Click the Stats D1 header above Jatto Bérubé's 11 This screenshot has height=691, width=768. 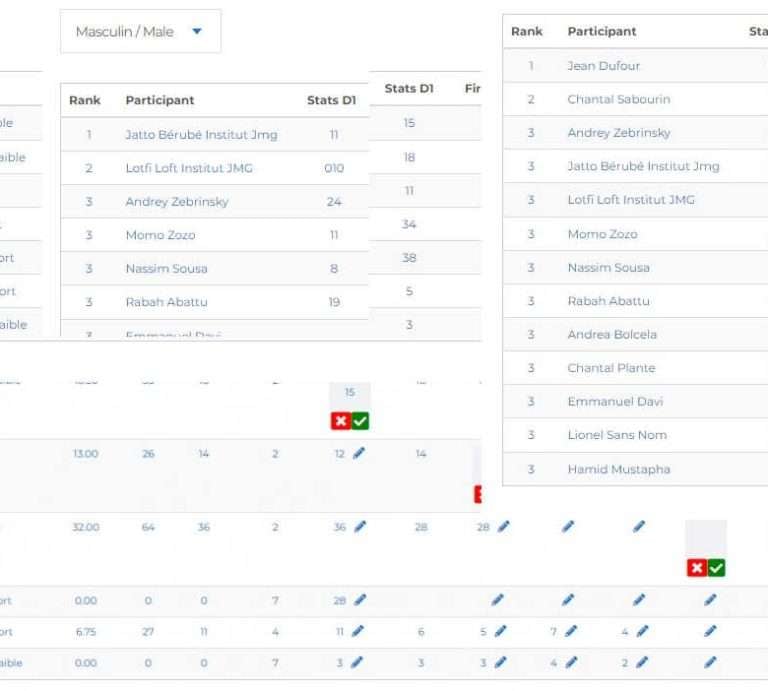point(331,100)
